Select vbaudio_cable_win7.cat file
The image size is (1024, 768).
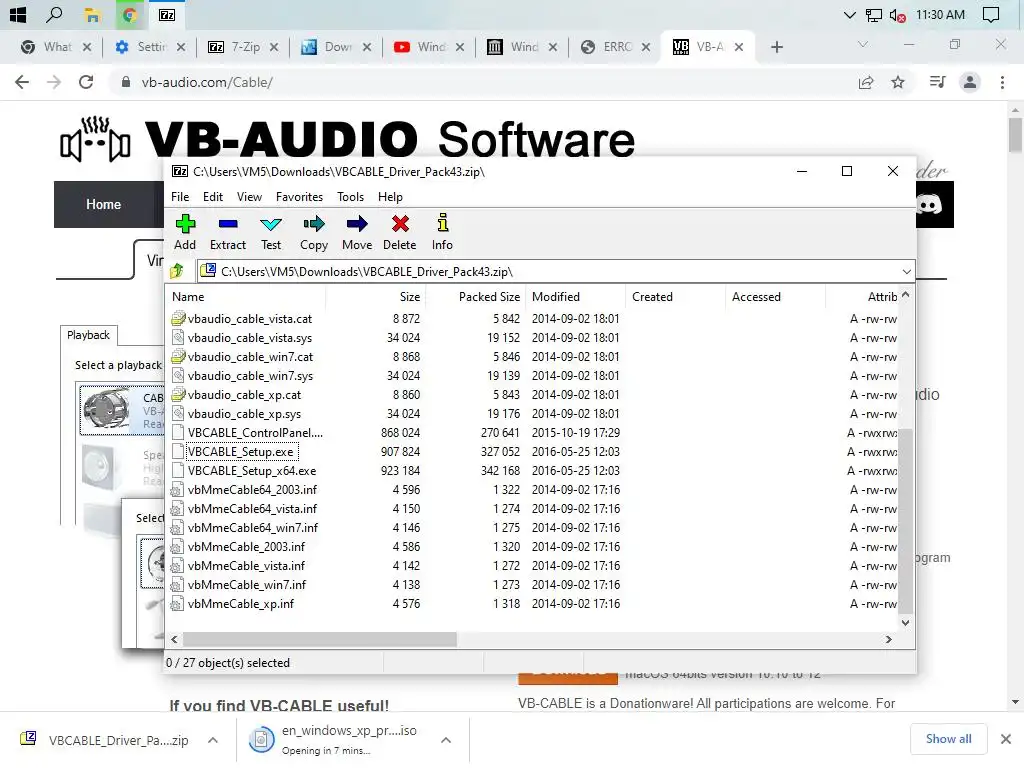click(250, 357)
